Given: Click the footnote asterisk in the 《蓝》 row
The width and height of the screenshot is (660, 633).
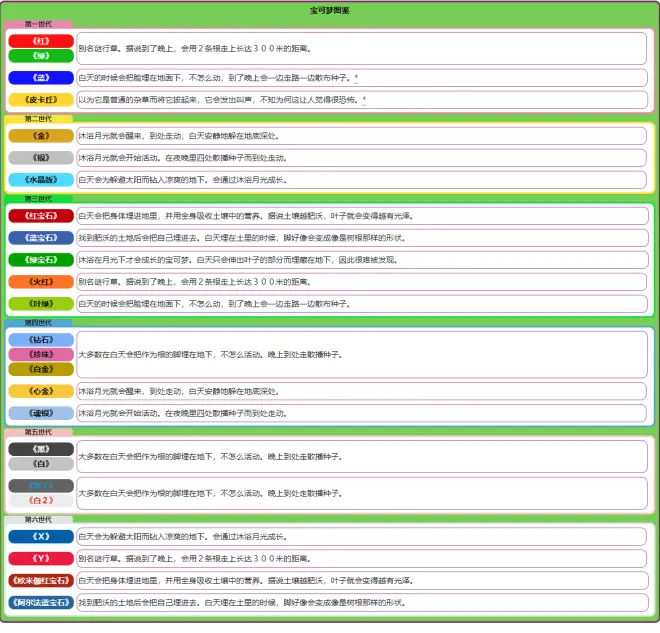Looking at the screenshot, I should (x=356, y=77).
